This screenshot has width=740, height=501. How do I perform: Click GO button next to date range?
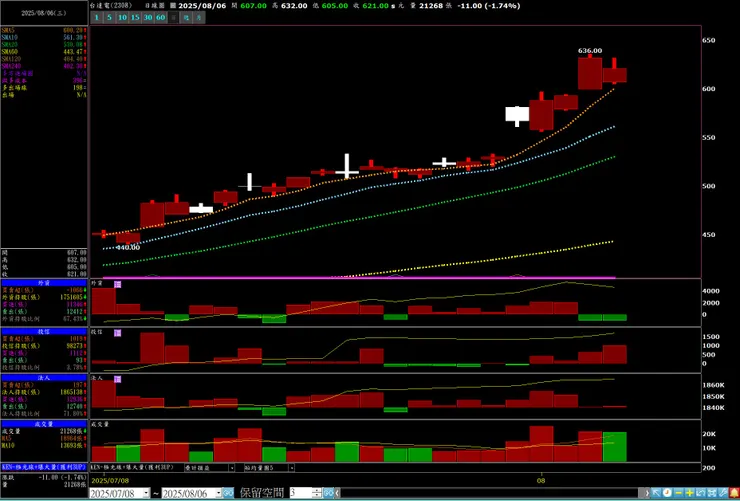pyautogui.click(x=228, y=493)
